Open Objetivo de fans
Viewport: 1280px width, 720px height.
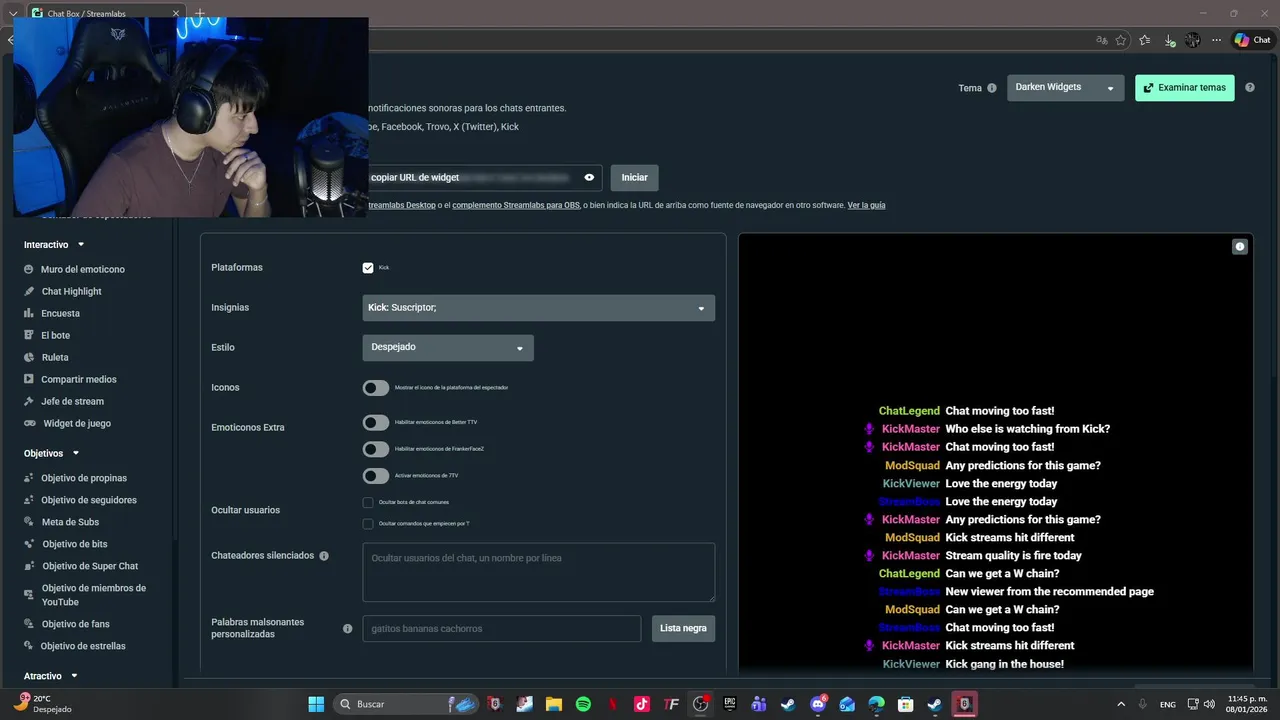75,624
